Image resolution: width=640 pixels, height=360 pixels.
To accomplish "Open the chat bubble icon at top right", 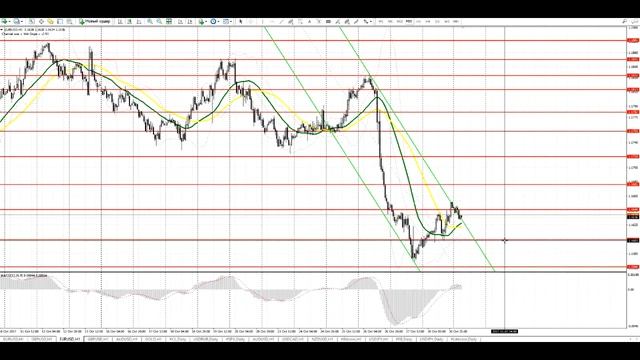I will 634,21.
